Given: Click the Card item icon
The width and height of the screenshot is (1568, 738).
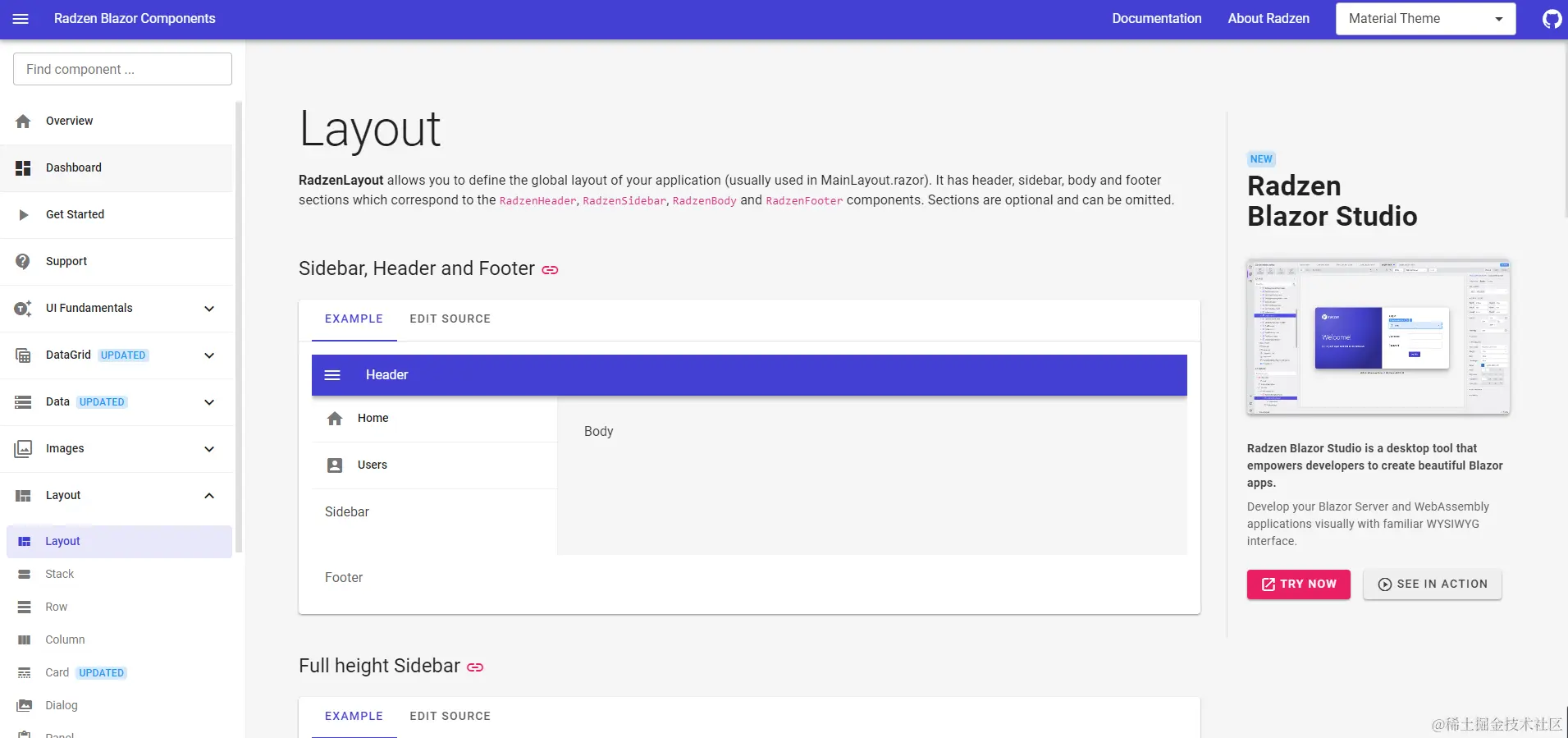Looking at the screenshot, I should coord(25,673).
